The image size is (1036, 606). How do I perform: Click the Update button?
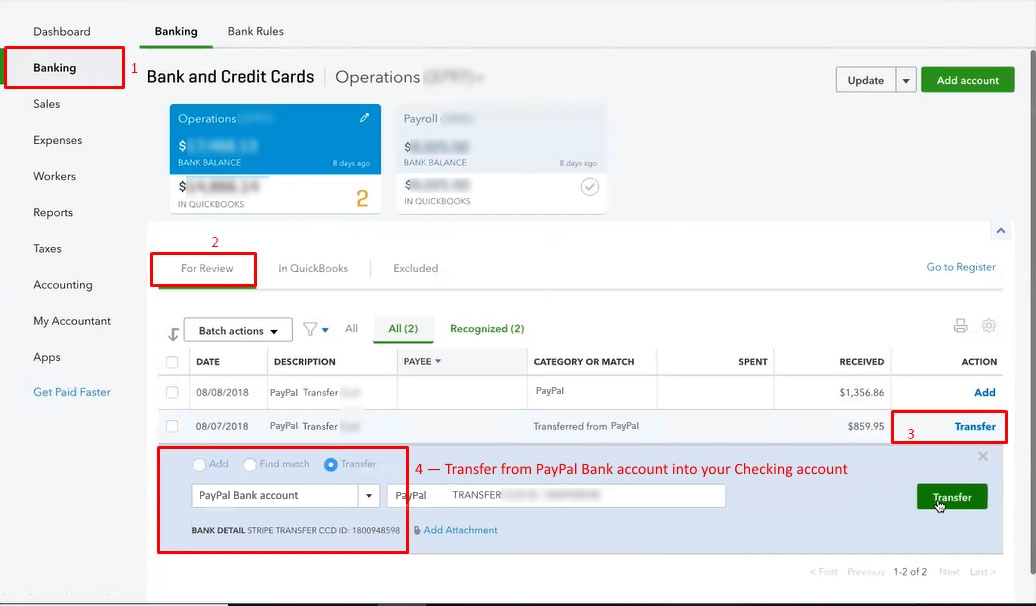point(866,80)
